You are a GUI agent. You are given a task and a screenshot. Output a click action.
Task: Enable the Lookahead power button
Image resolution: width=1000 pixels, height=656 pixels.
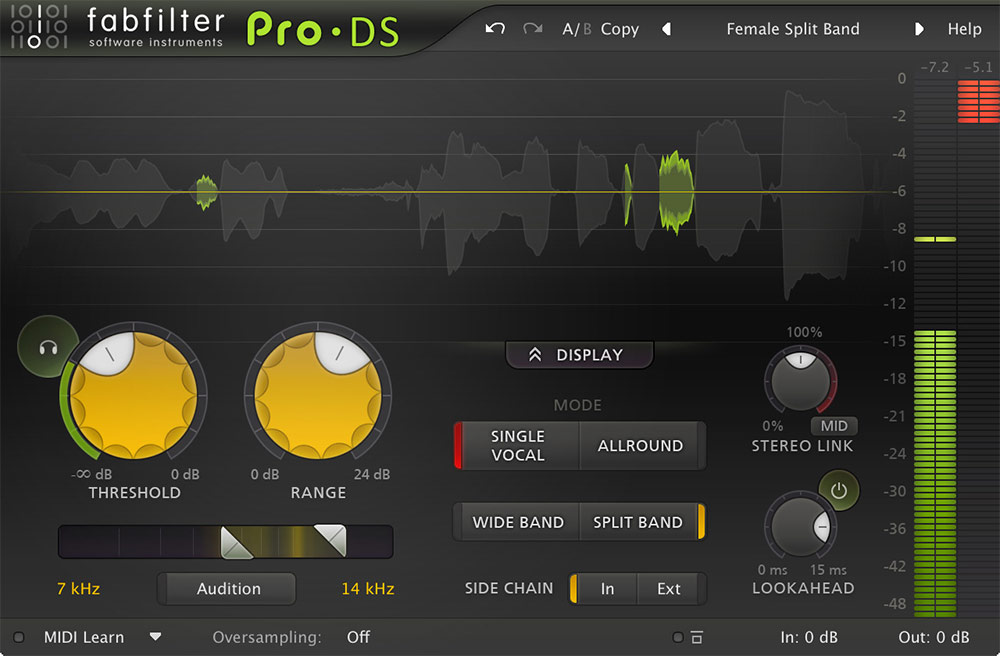[x=839, y=490]
